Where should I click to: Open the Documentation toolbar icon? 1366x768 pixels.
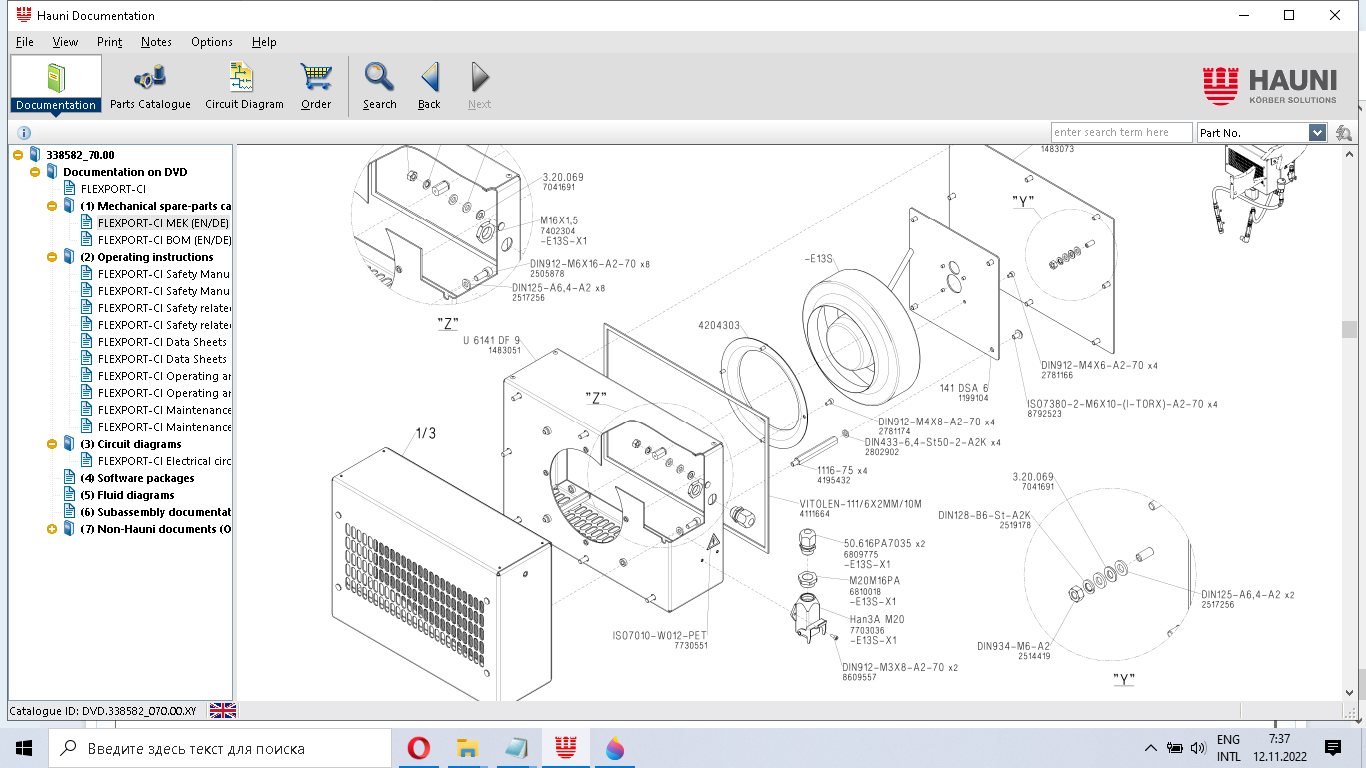(56, 85)
